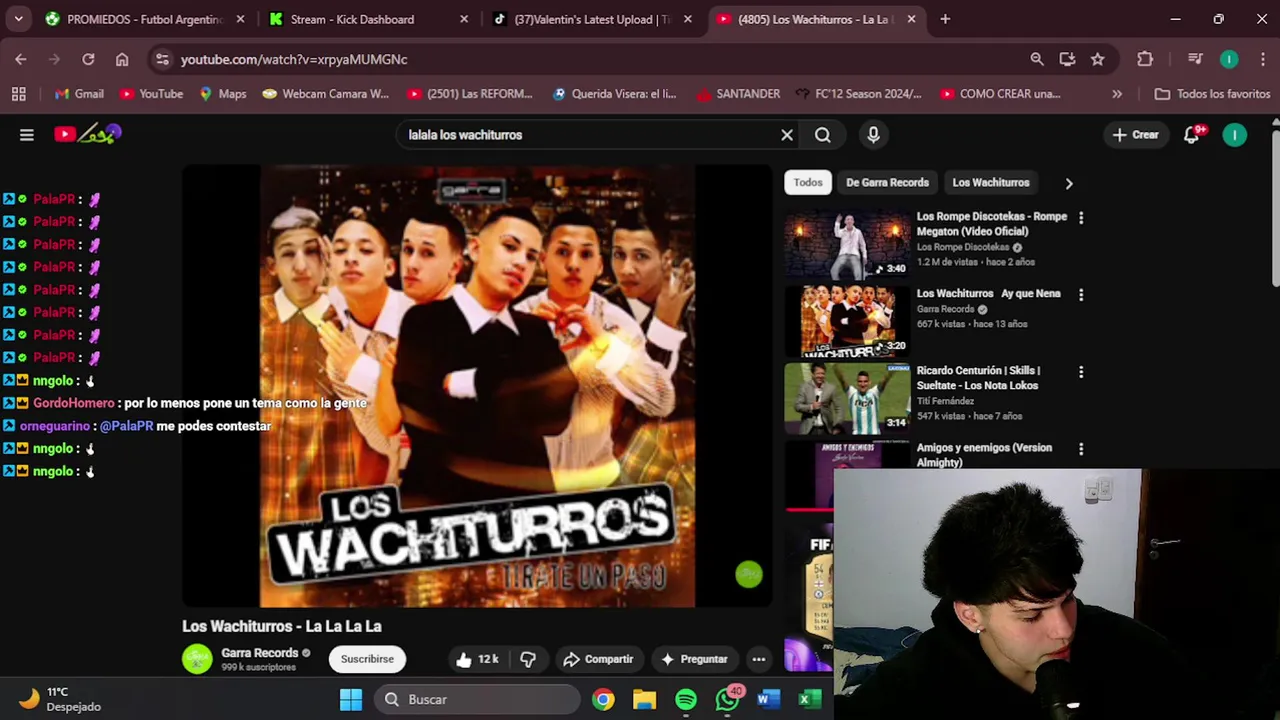Show more filter chips with arrow
The height and width of the screenshot is (720, 1280).
[x=1069, y=183]
